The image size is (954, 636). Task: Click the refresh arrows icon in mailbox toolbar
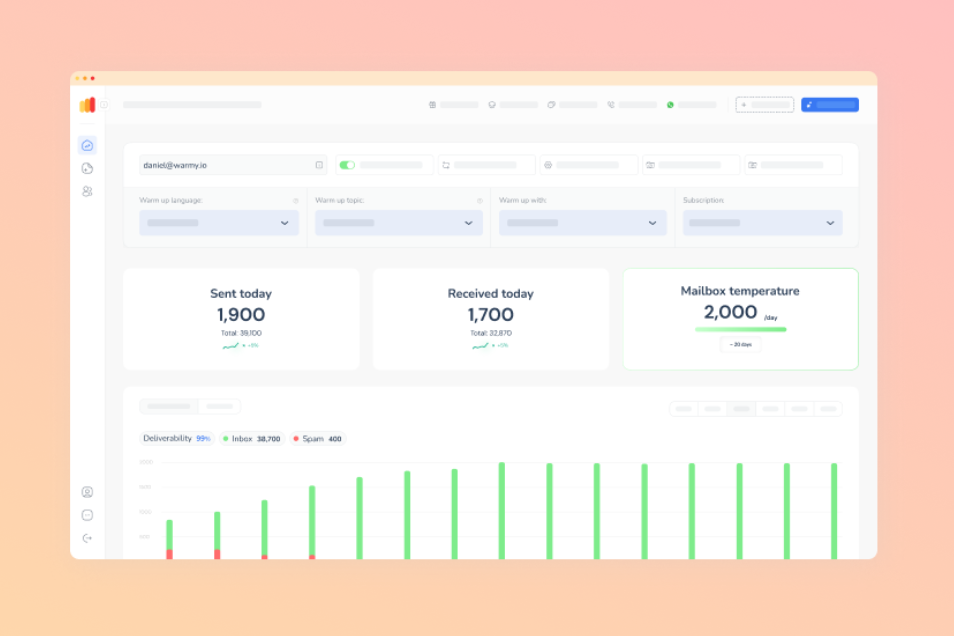(446, 165)
